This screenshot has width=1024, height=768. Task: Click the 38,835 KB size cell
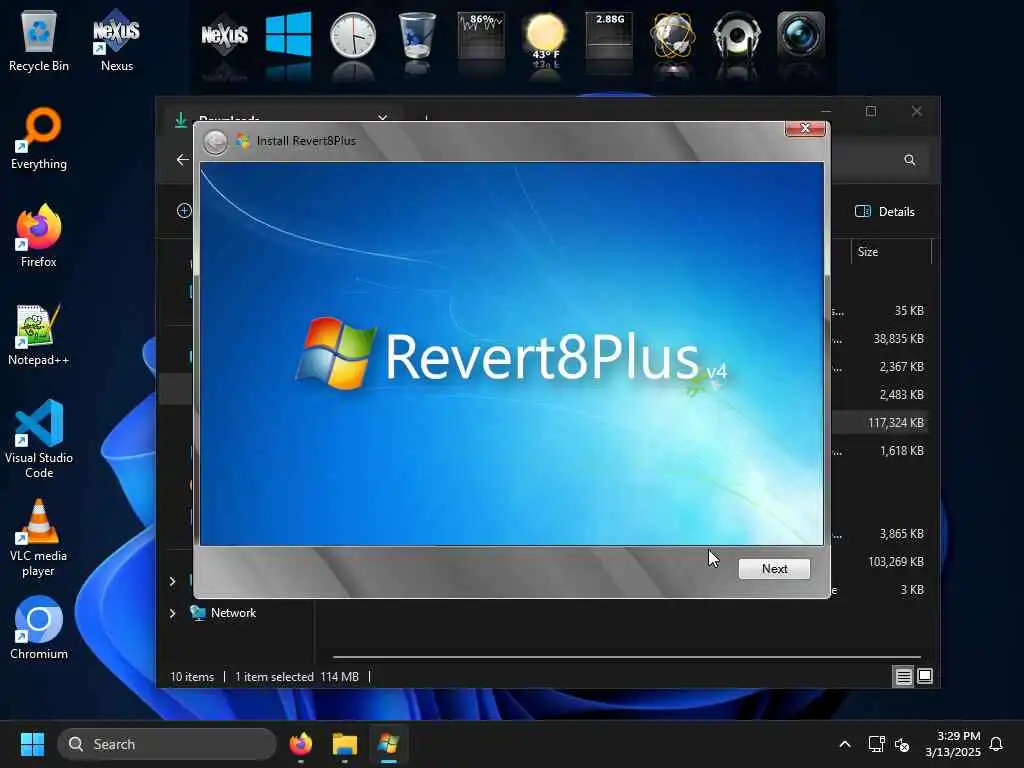click(898, 339)
